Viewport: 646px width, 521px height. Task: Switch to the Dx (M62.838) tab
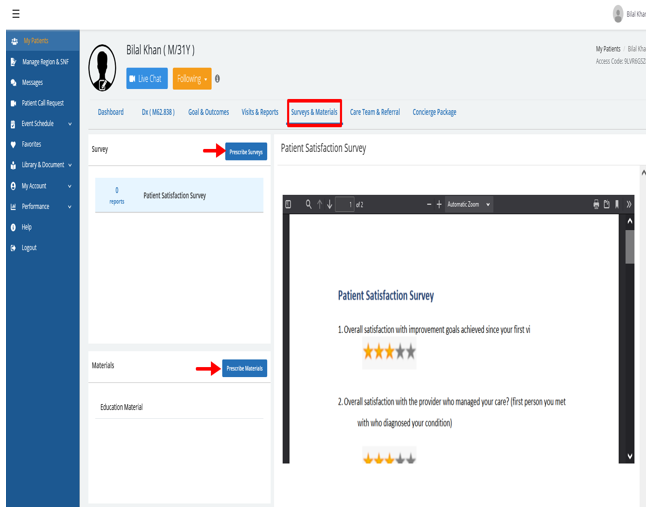(x=158, y=112)
